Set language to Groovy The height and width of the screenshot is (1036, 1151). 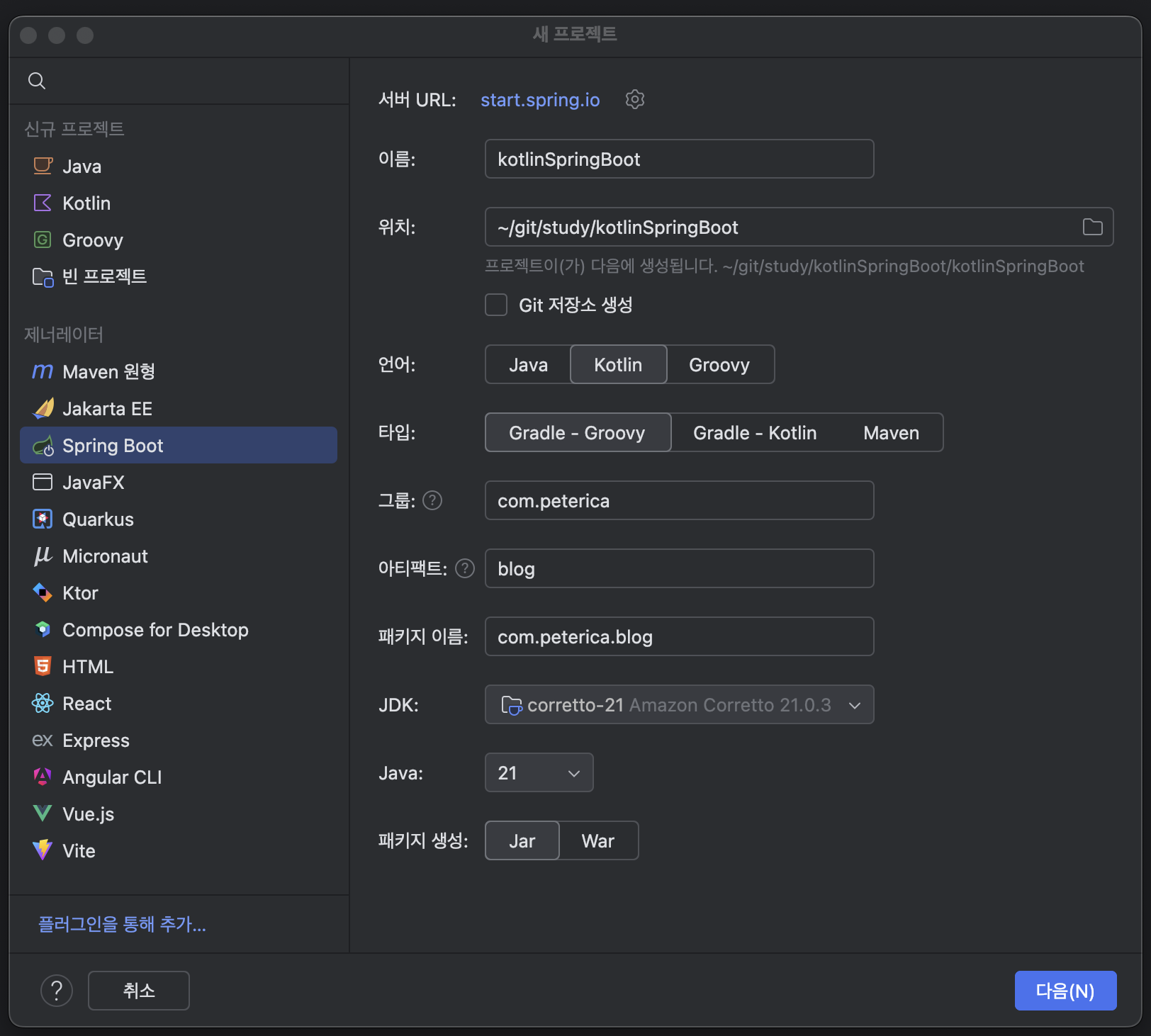pyautogui.click(x=719, y=364)
